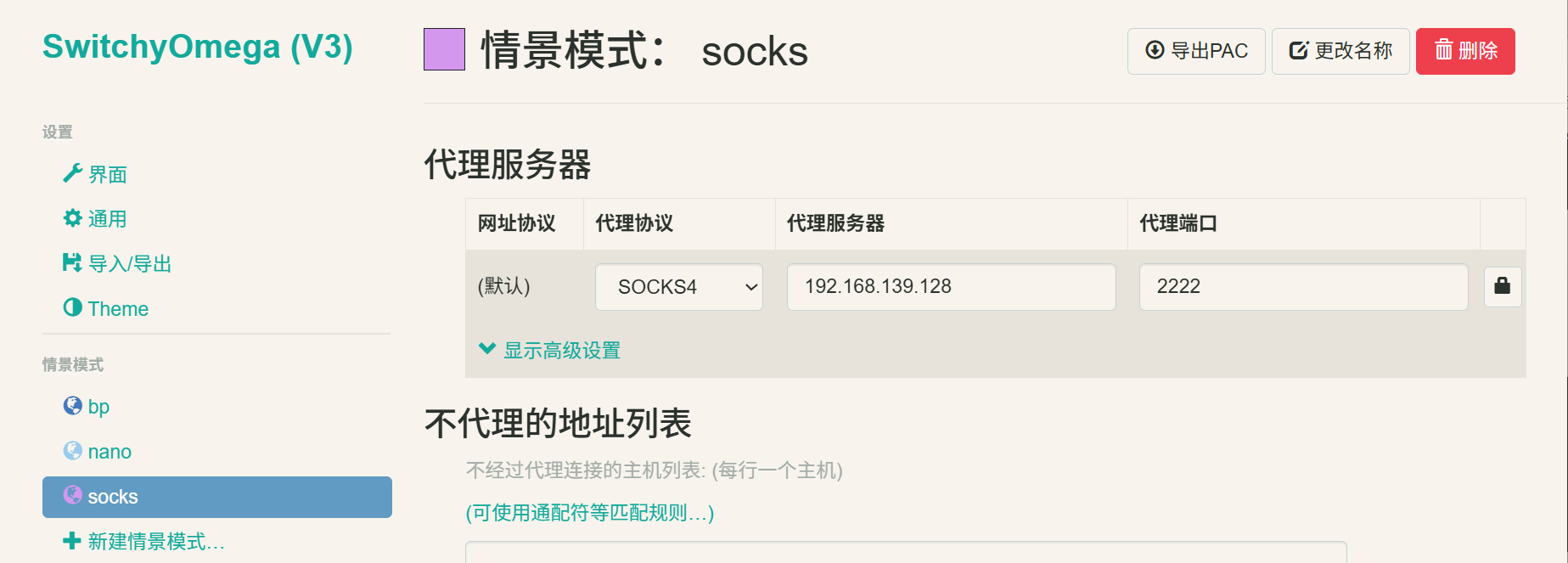The image size is (1568, 563).
Task: Click the 导出PAC button
Action: coord(1196,51)
